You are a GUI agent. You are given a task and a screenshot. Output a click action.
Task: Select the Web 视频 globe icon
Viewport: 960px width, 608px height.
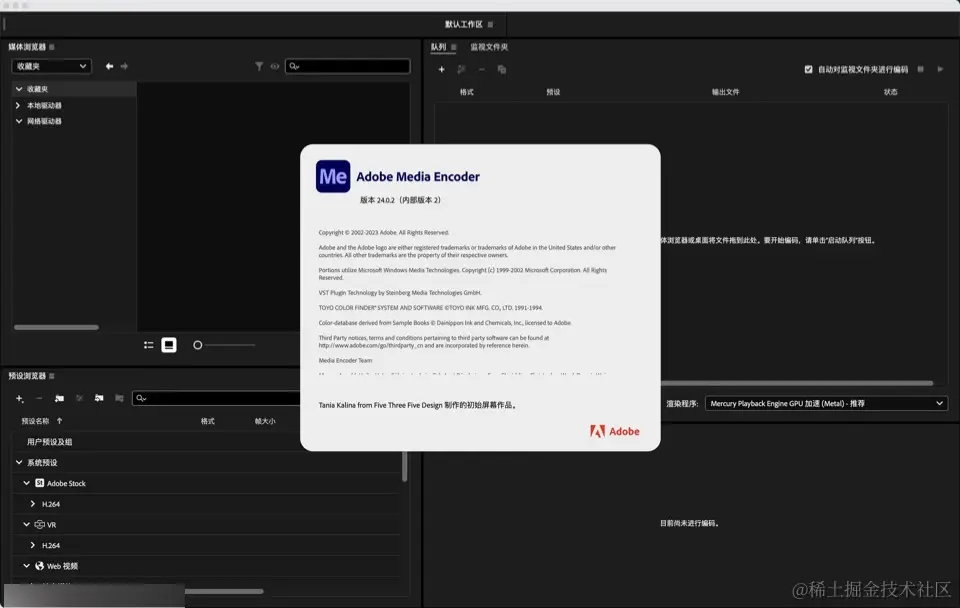(40, 566)
